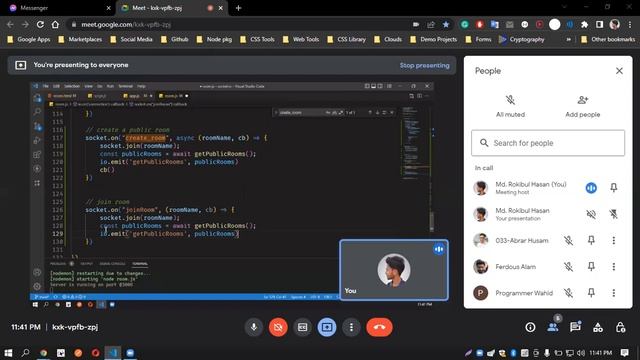The width and height of the screenshot is (640, 360).
Task: Open more options three-dot menu in call controls
Action: click(351, 327)
